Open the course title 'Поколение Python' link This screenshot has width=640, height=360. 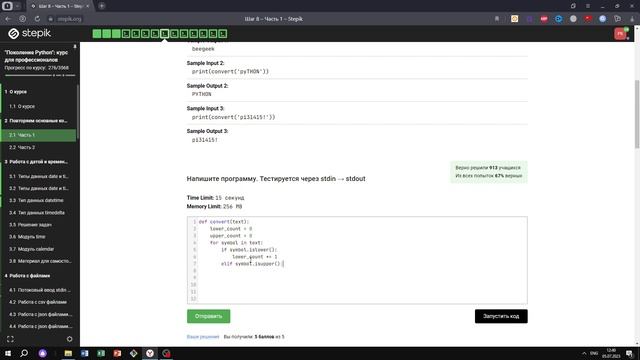tap(36, 56)
